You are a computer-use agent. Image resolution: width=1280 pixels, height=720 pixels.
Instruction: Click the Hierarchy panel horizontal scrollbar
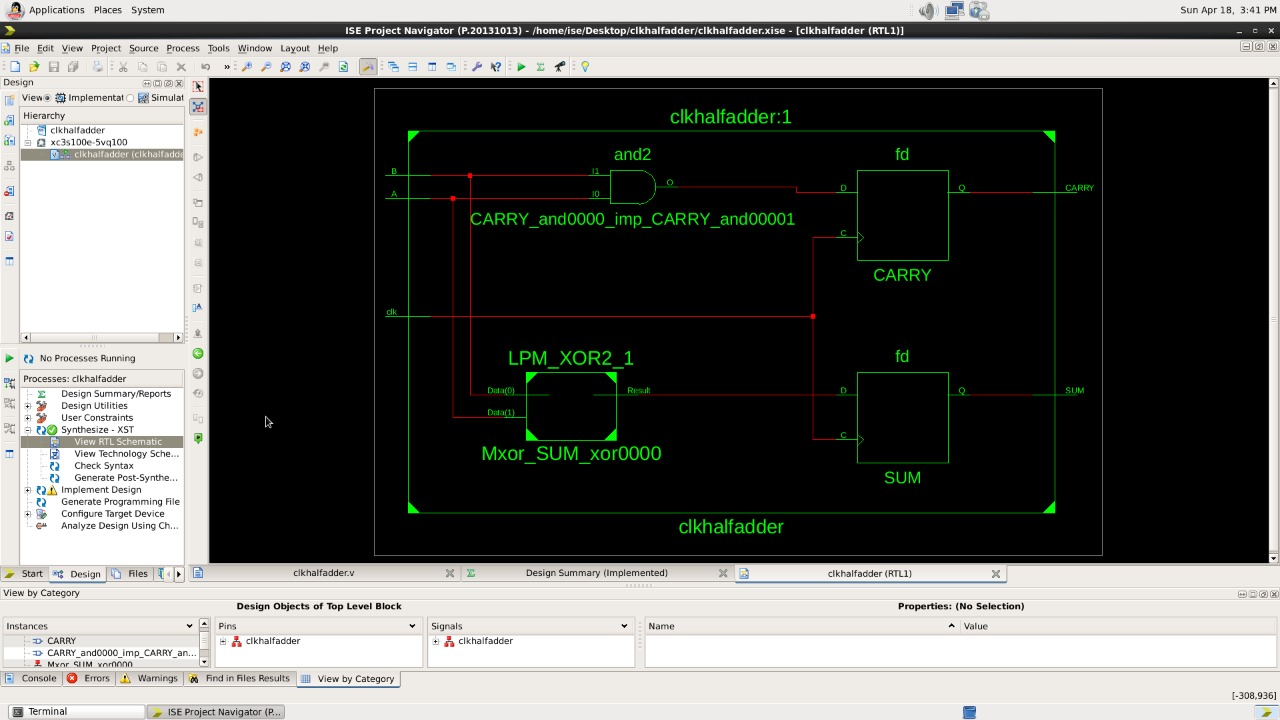click(95, 338)
